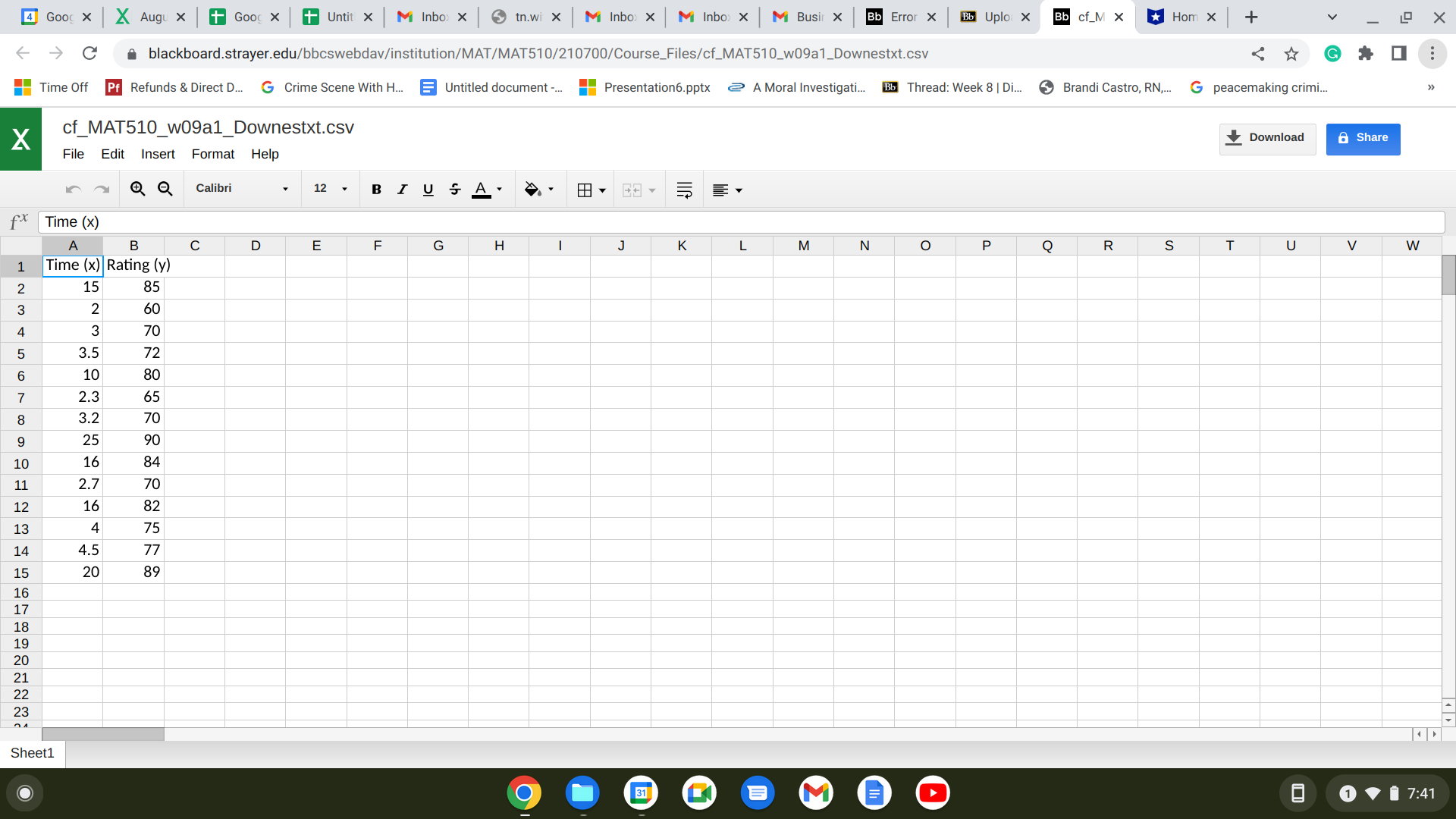The image size is (1456, 819).
Task: Bookmark page with the star icon
Action: point(1291,54)
